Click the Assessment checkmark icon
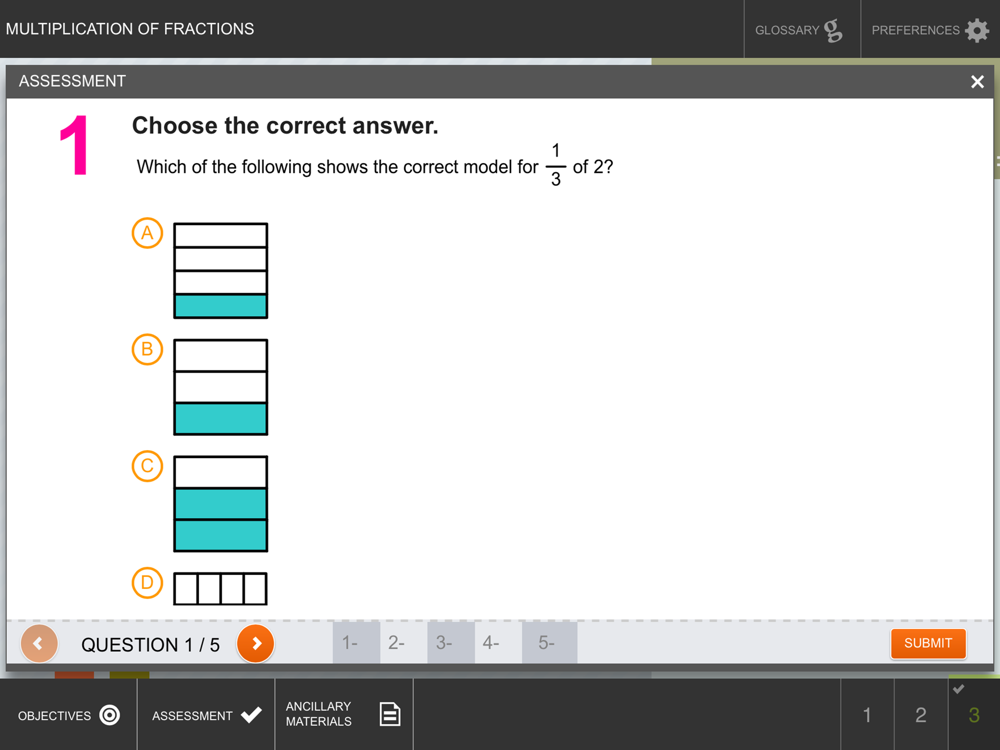Image resolution: width=1000 pixels, height=750 pixels. [251, 715]
